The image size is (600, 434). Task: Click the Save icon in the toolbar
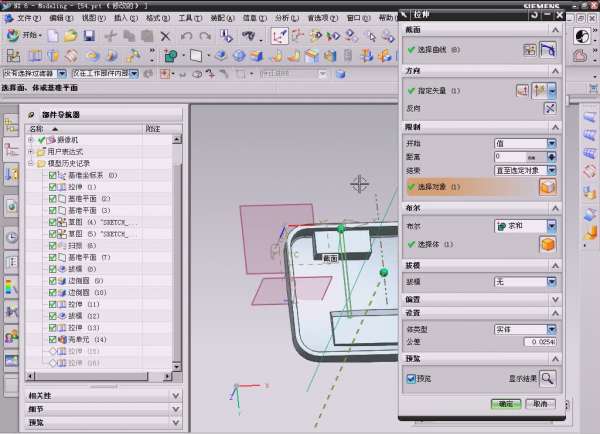coord(91,36)
